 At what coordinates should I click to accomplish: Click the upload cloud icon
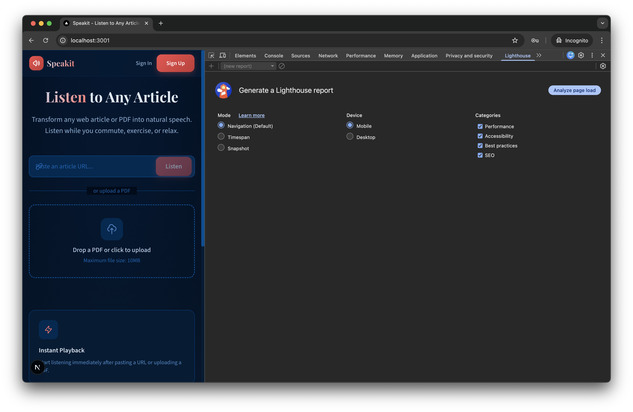coord(112,229)
